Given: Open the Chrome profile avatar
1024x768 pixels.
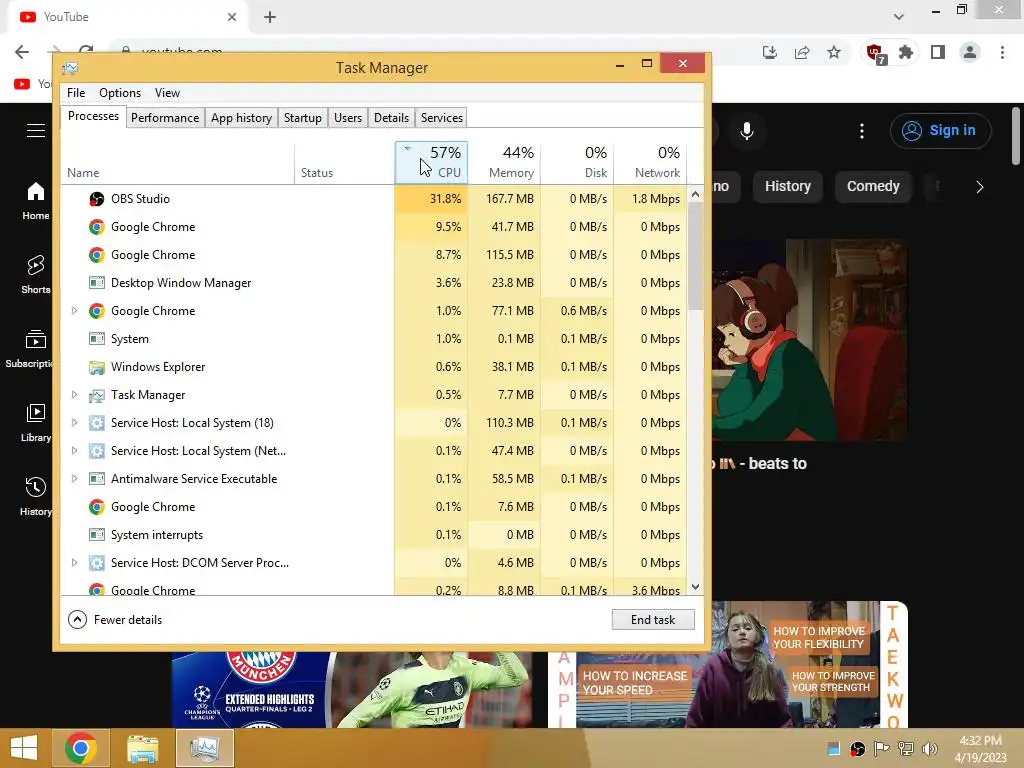Looking at the screenshot, I should pos(970,52).
